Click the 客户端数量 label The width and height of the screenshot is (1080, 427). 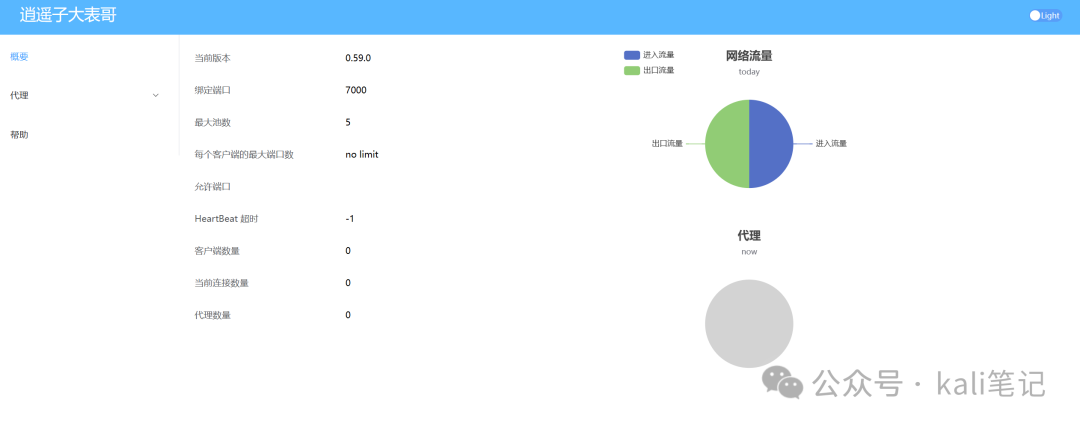tap(218, 251)
